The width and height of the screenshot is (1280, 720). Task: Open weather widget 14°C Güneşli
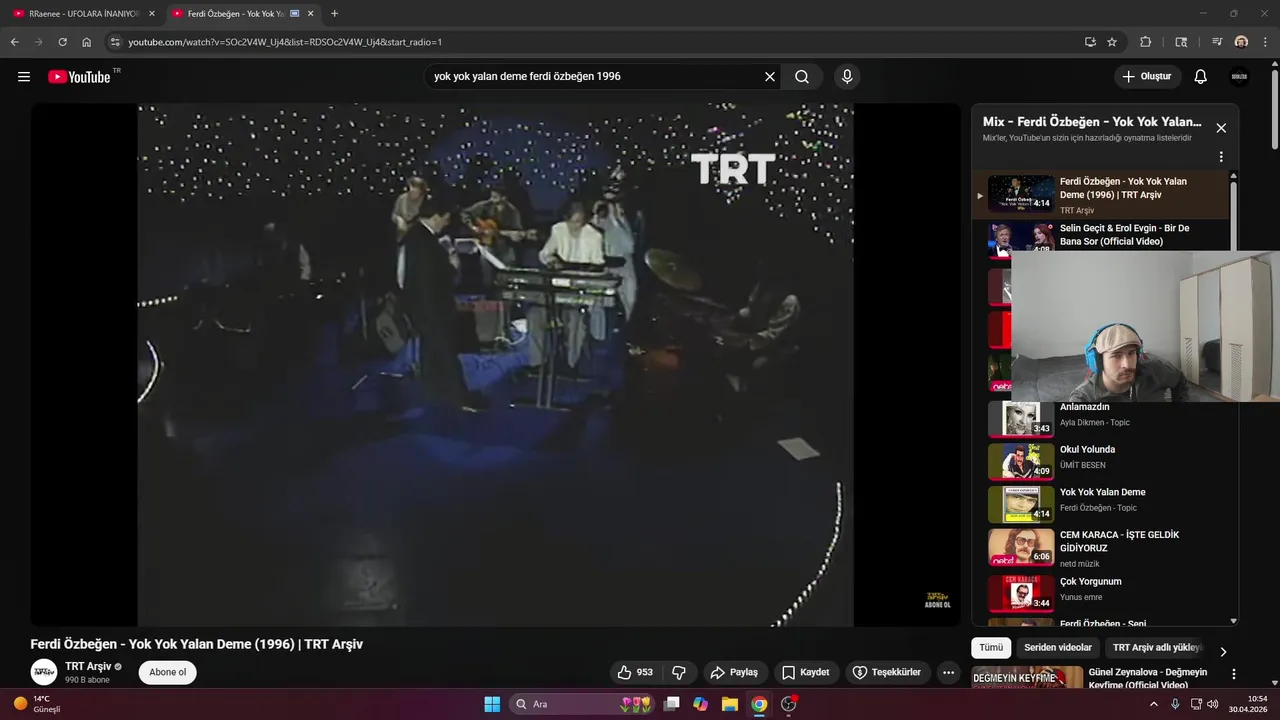coord(38,704)
